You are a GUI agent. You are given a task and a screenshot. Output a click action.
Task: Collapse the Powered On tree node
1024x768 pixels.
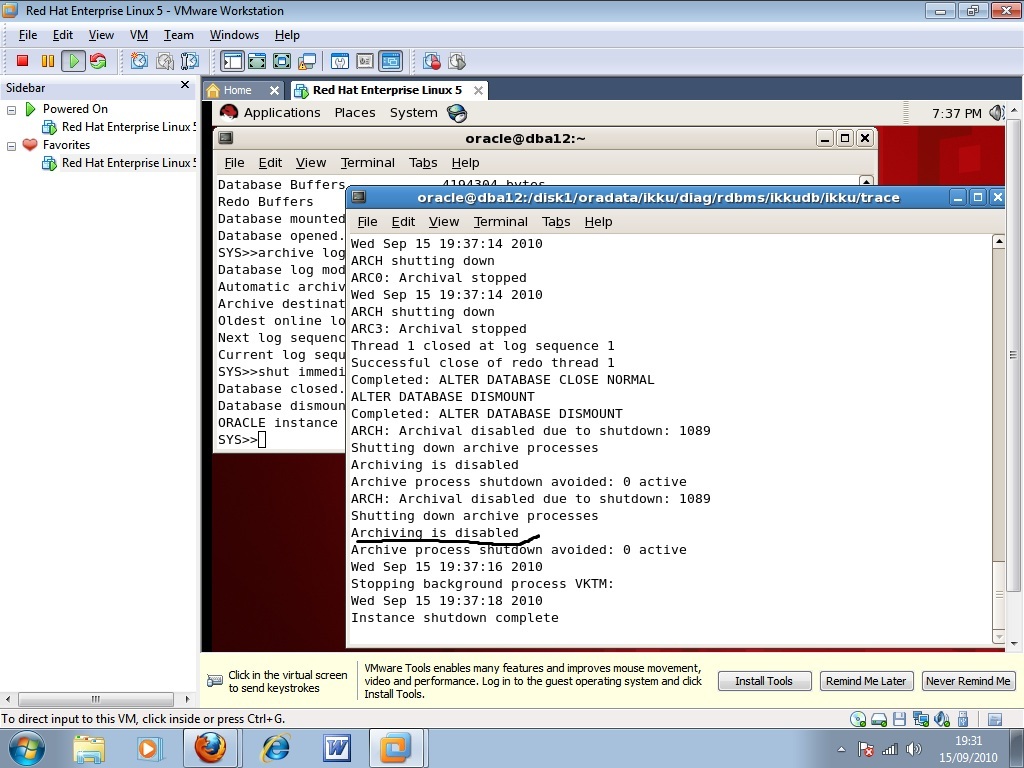(x=12, y=109)
